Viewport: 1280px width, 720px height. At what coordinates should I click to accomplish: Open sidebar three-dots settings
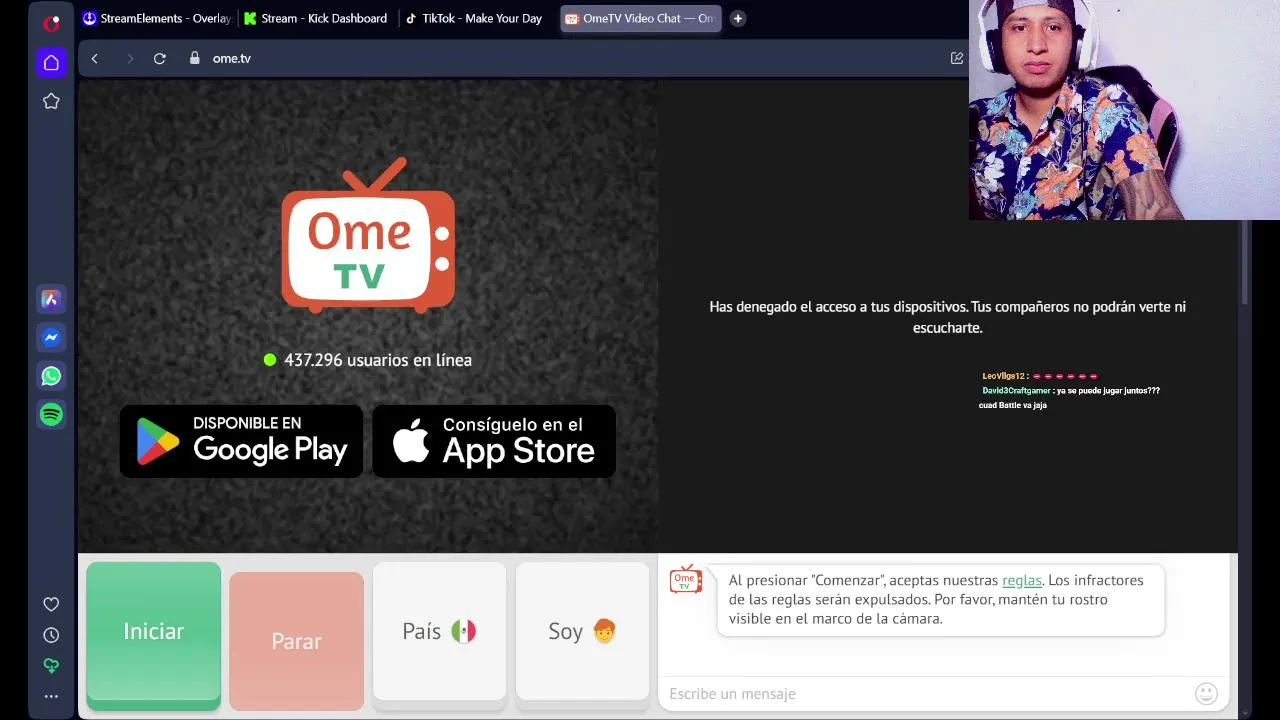(x=51, y=697)
